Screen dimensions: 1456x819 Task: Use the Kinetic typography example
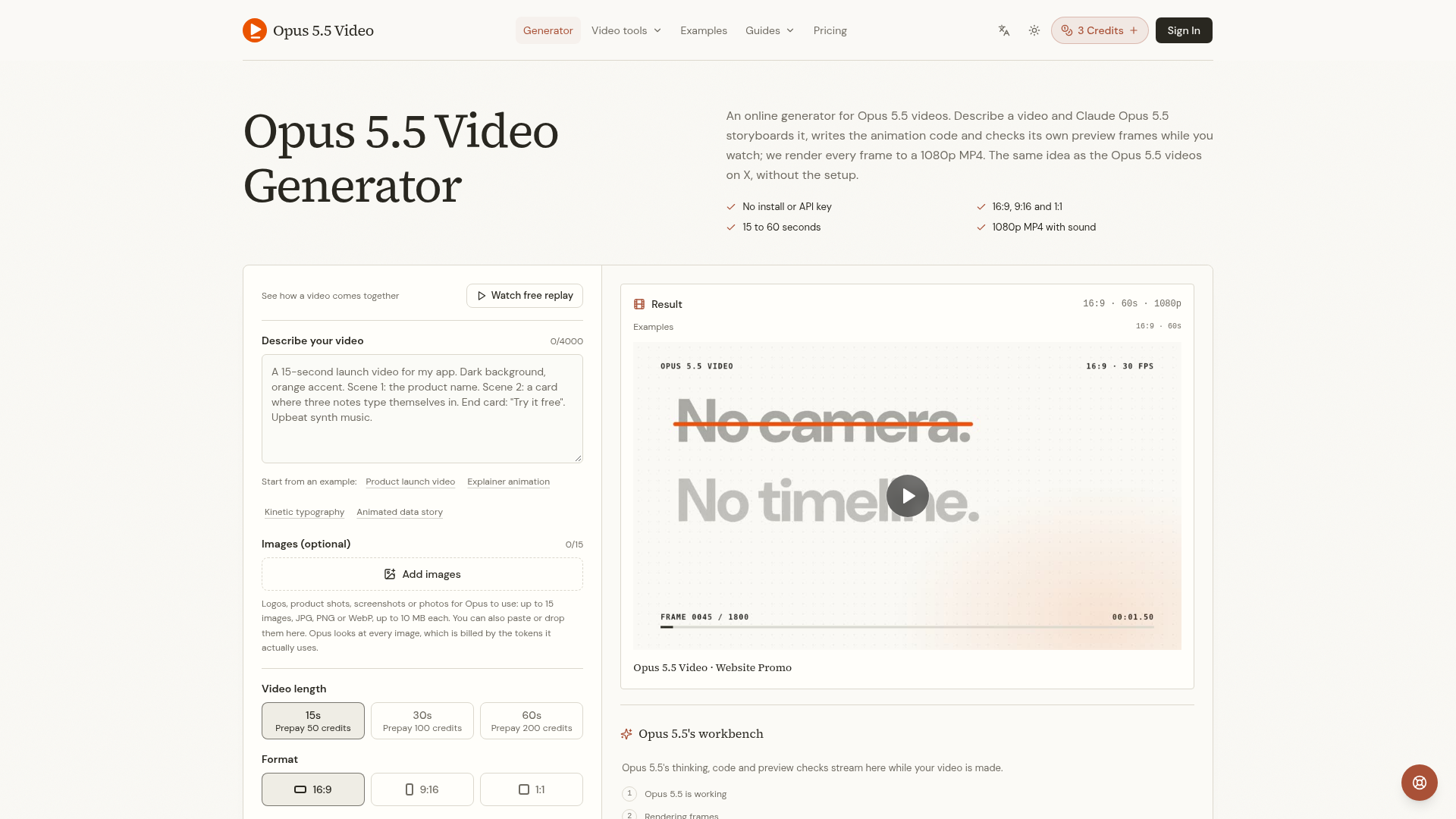304,512
